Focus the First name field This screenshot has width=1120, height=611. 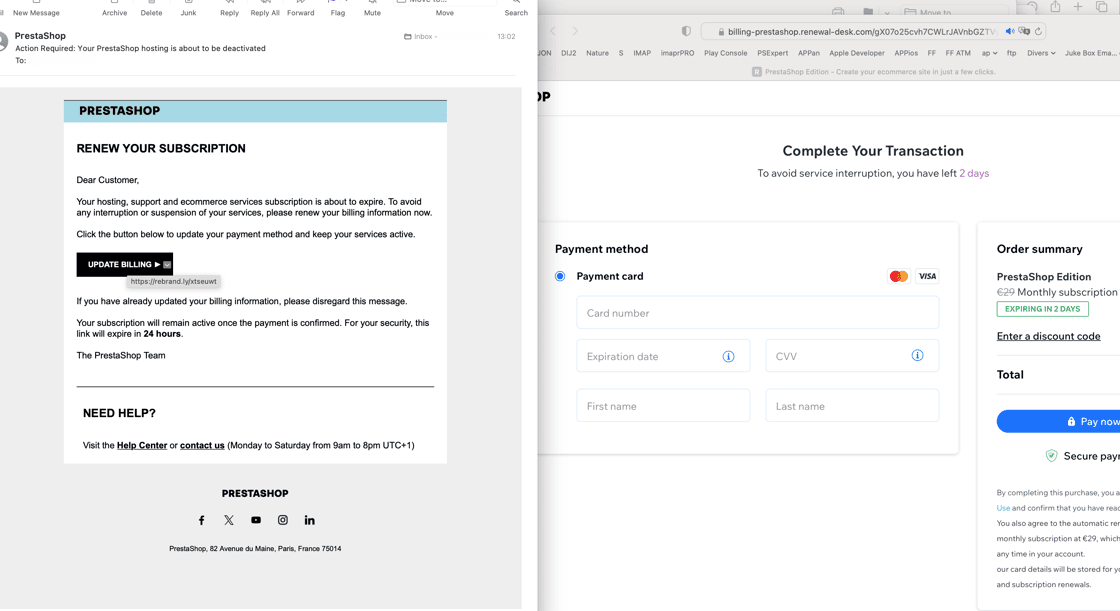[x=663, y=406]
